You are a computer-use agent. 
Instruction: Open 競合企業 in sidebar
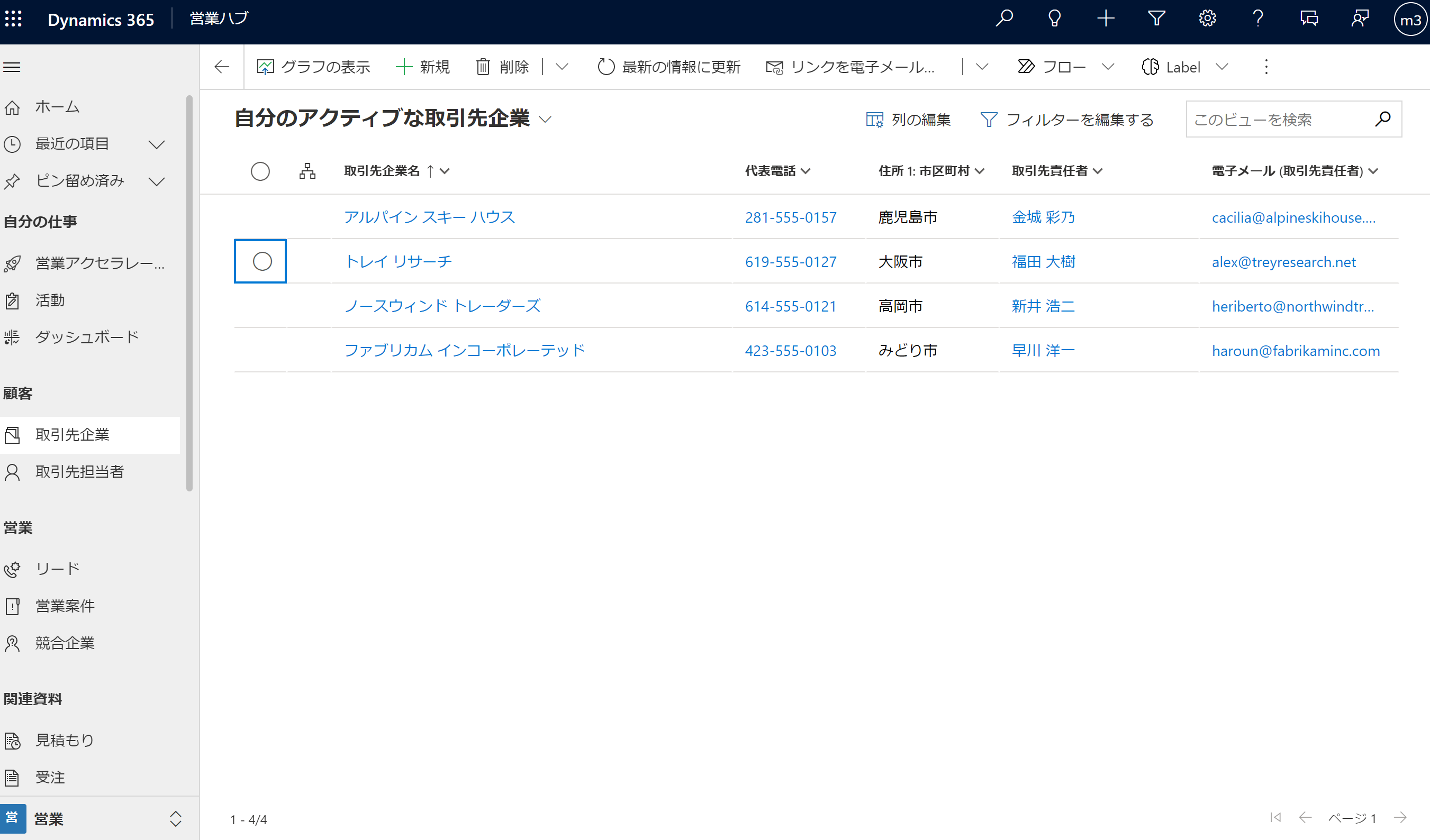89,643
